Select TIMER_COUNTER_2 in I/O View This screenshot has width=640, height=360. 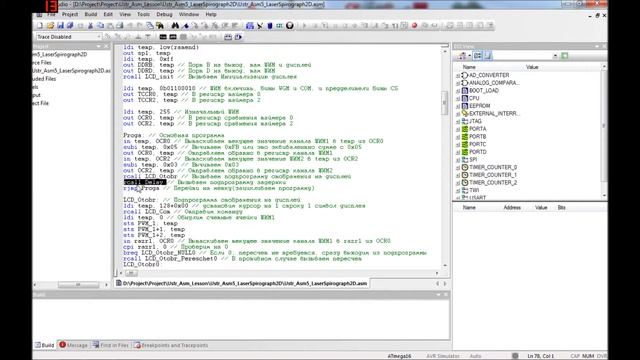click(x=493, y=182)
